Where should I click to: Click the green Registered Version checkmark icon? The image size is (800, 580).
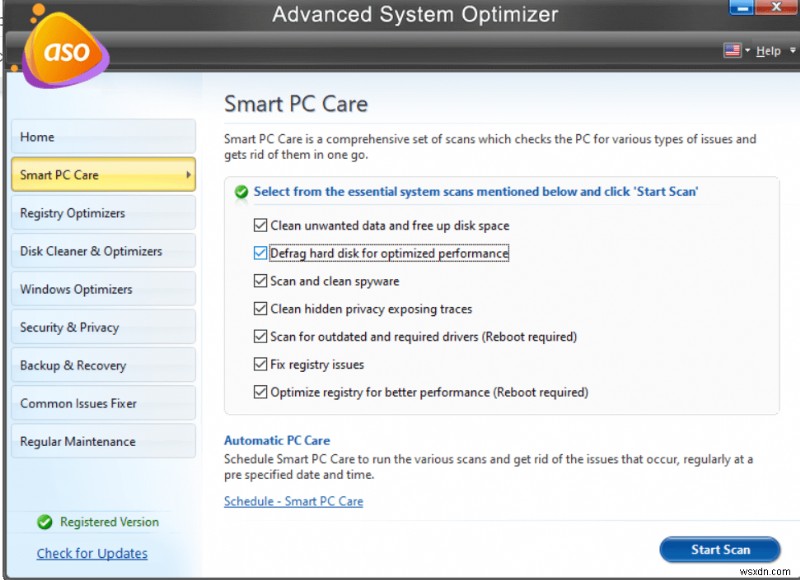coord(45,522)
